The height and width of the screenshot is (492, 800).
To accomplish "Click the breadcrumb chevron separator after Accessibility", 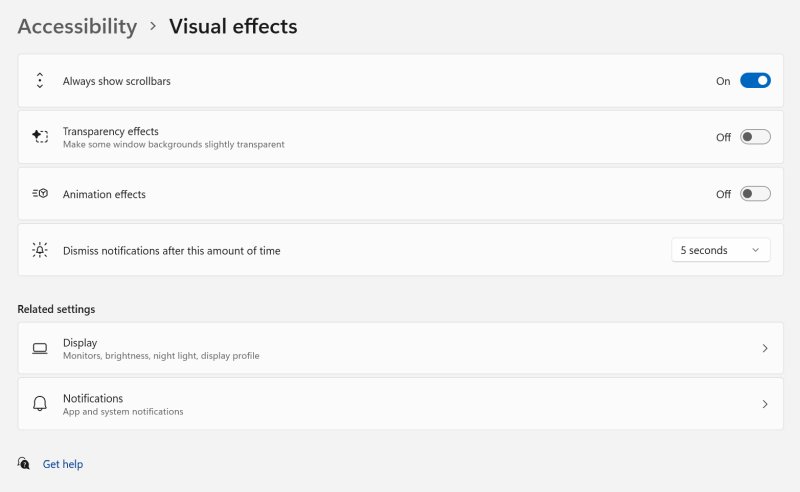I will [x=153, y=27].
